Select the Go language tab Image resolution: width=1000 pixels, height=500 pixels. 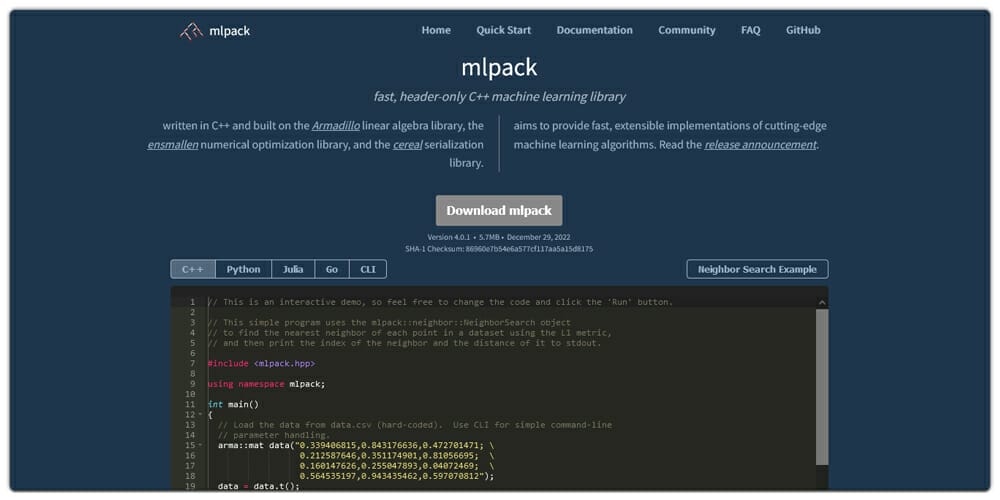(331, 269)
